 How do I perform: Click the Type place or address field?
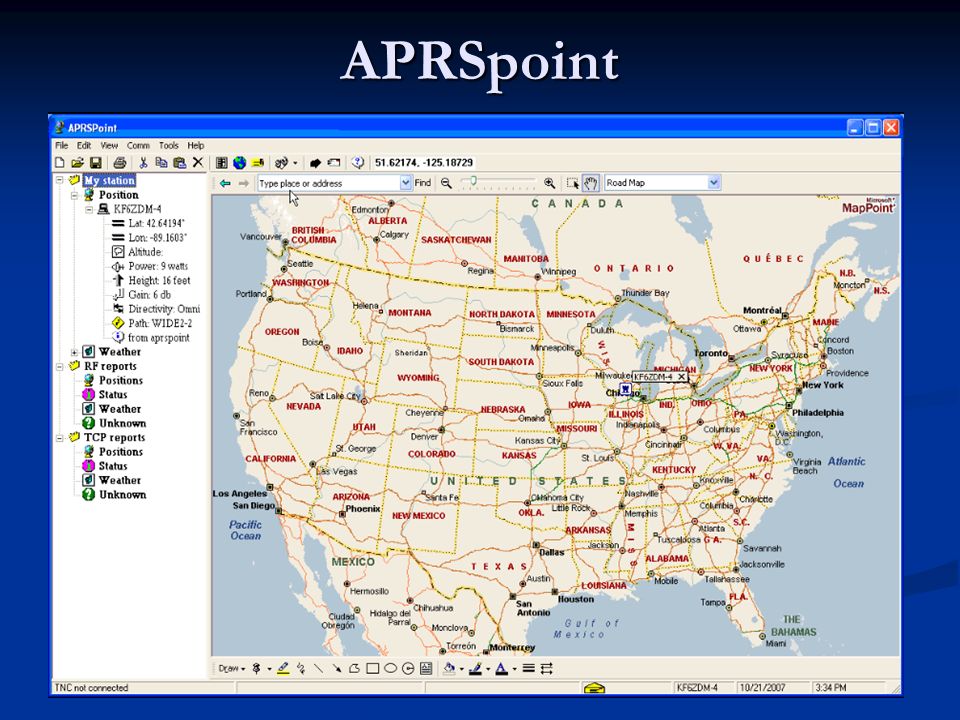[x=329, y=183]
